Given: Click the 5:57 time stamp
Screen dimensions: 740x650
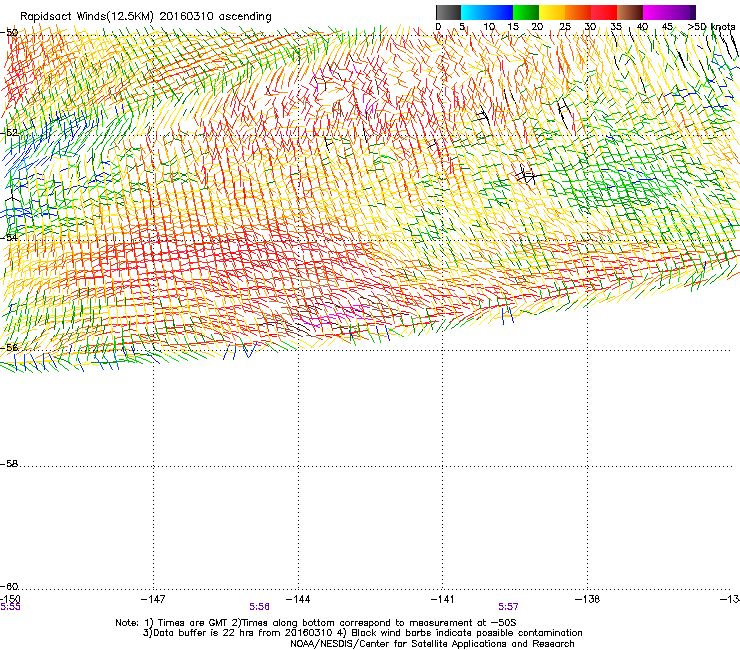Looking at the screenshot, I should click(x=508, y=607).
